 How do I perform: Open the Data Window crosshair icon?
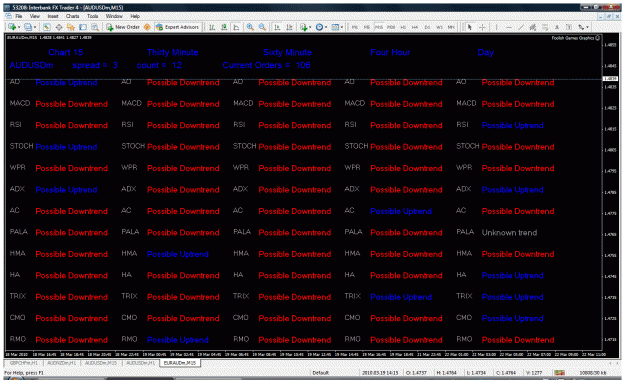[x=59, y=27]
